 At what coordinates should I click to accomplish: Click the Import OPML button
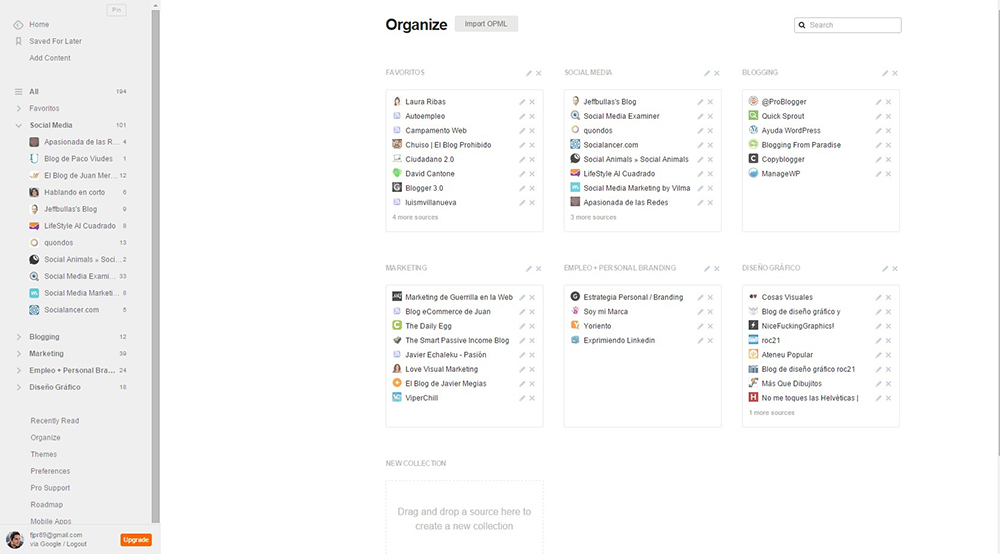(486, 24)
